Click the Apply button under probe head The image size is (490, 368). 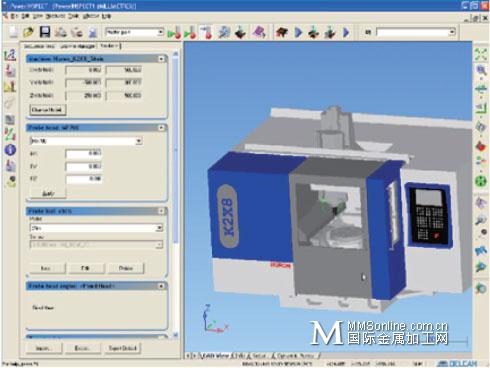tap(48, 193)
